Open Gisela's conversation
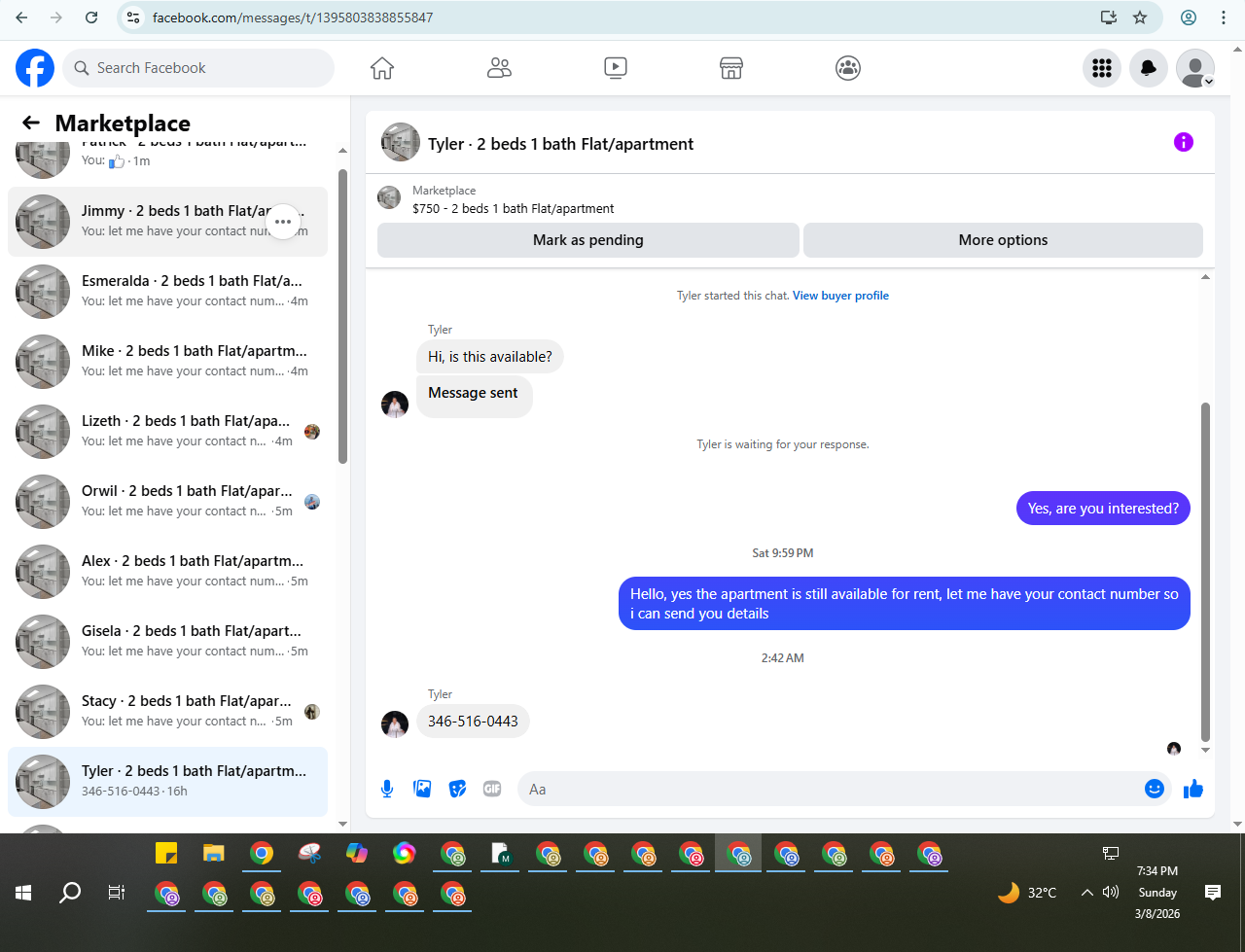 tap(167, 642)
